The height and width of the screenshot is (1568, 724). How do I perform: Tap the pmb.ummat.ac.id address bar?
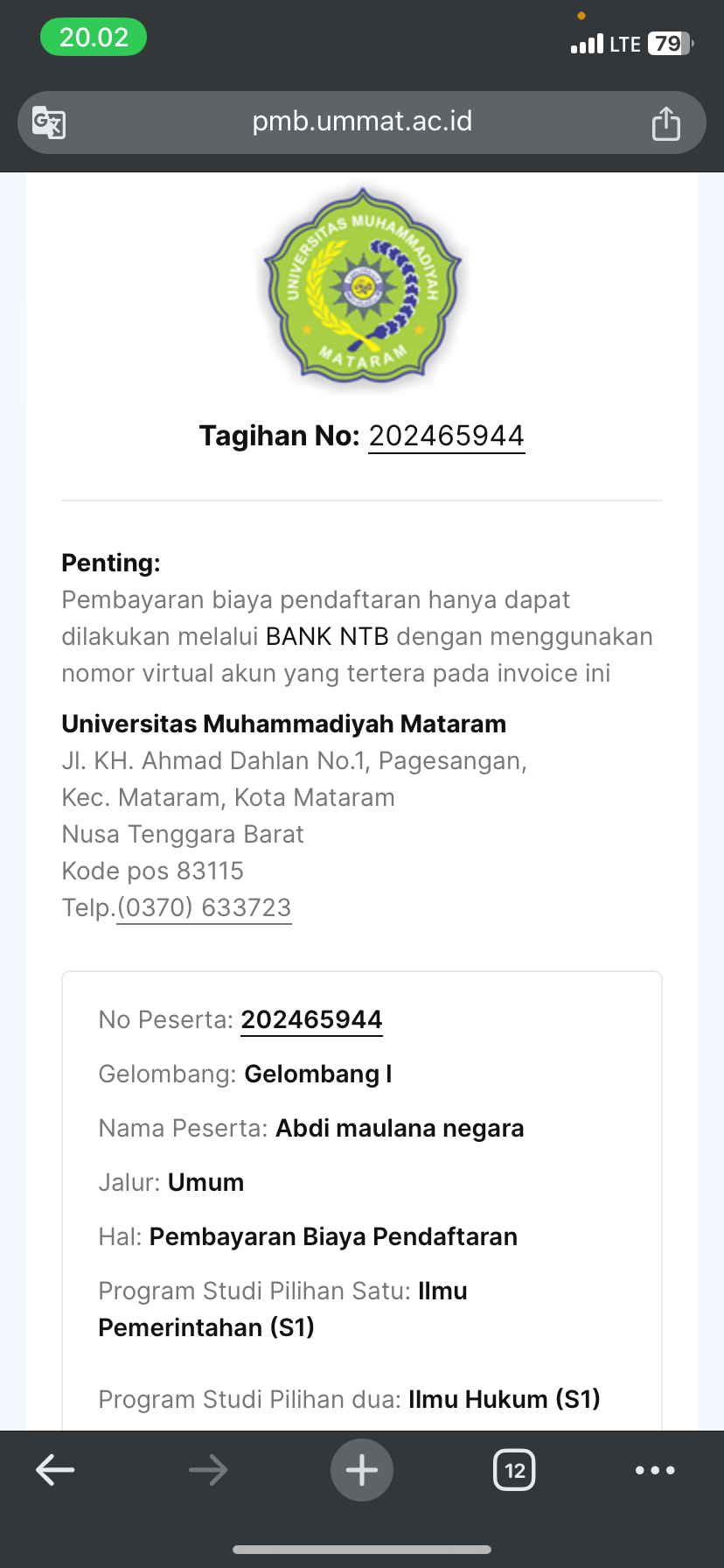(362, 122)
